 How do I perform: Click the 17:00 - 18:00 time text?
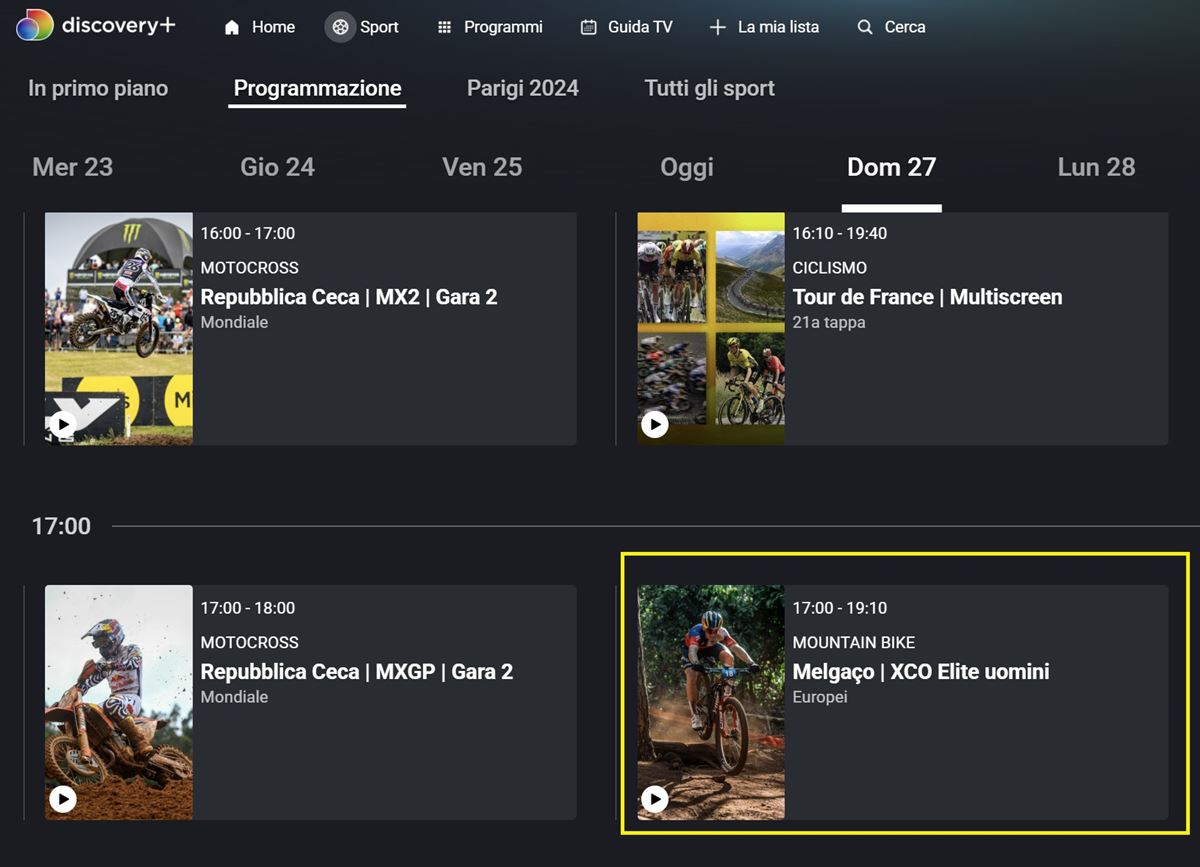click(x=248, y=608)
